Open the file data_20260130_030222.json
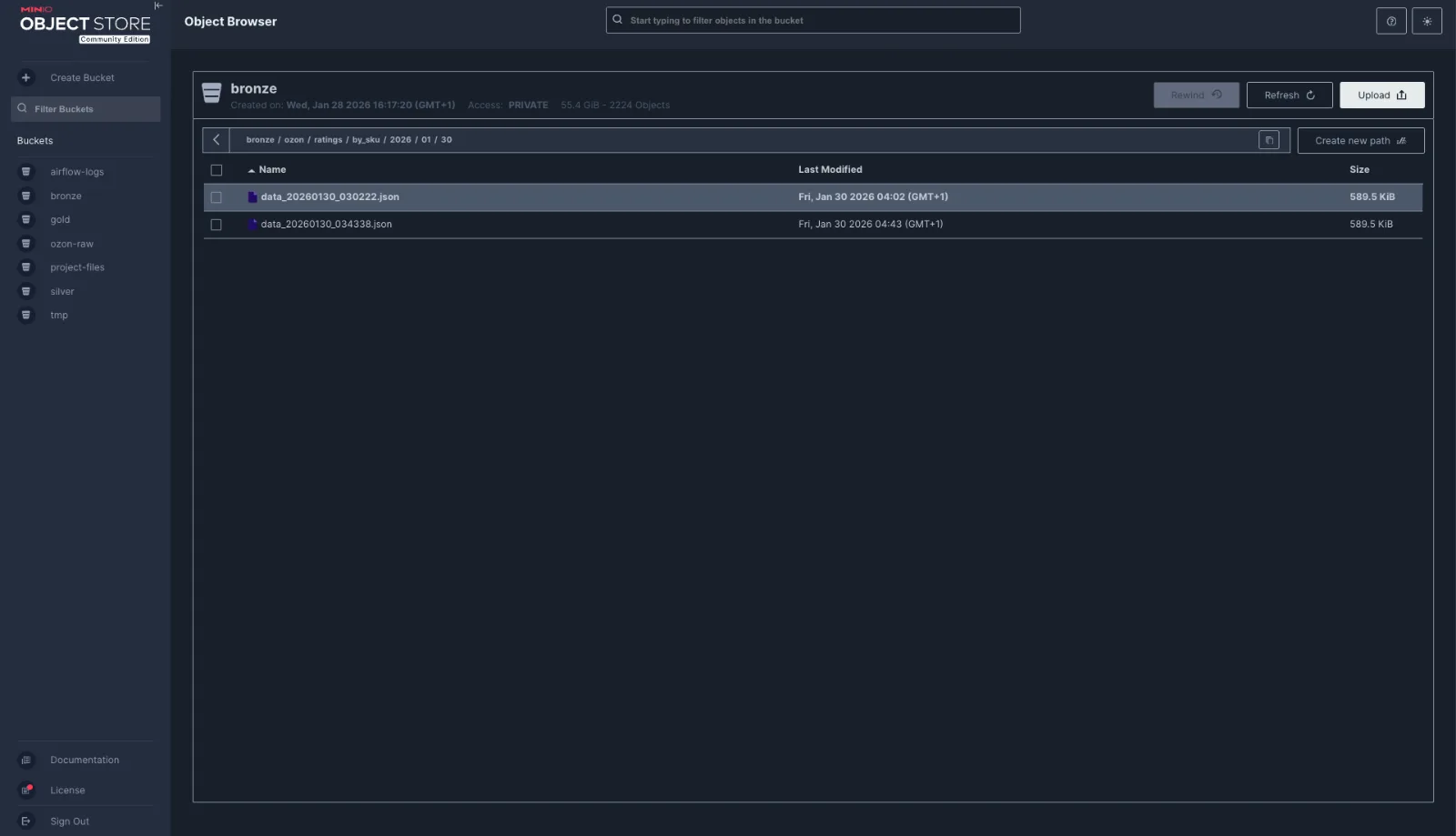The width and height of the screenshot is (1456, 836). coord(329,196)
